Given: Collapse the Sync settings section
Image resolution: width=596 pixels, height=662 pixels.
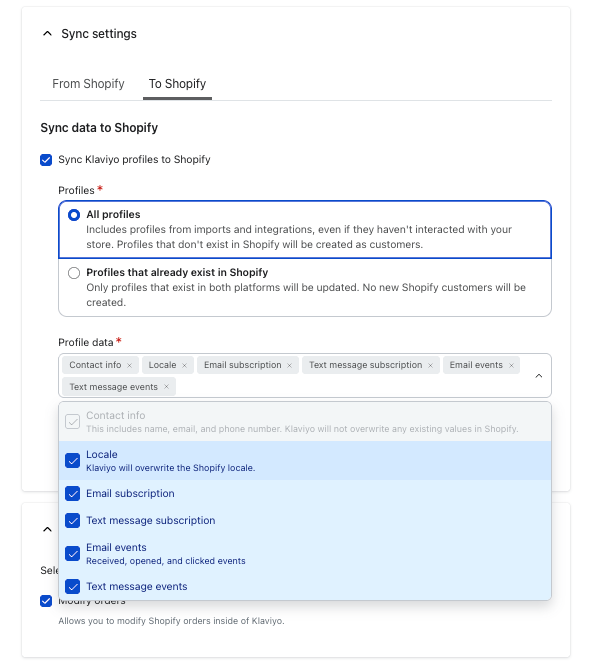Looking at the screenshot, I should click(x=47, y=33).
